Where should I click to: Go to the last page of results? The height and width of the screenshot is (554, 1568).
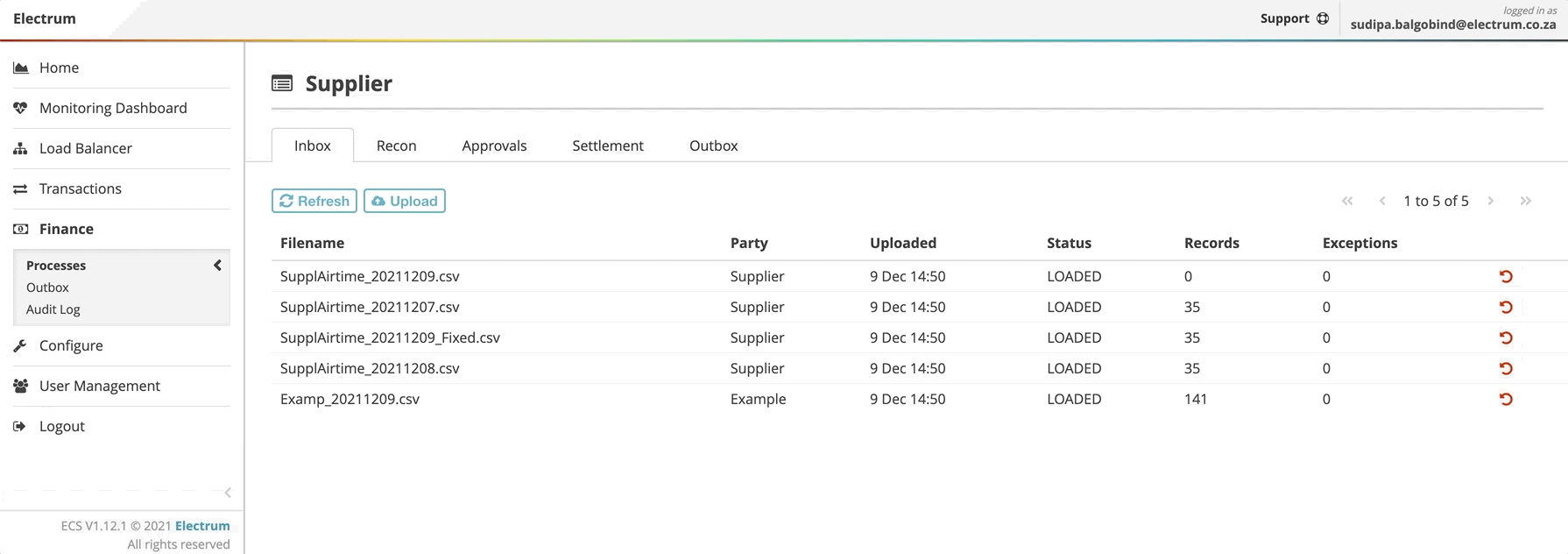(1525, 201)
